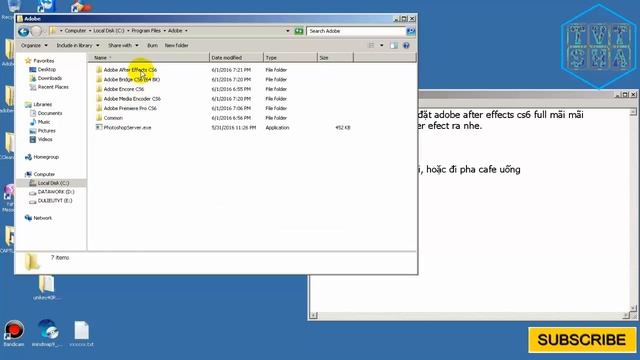The width and height of the screenshot is (640, 360).
Task: Click the 7 items status text
Action: (60, 258)
